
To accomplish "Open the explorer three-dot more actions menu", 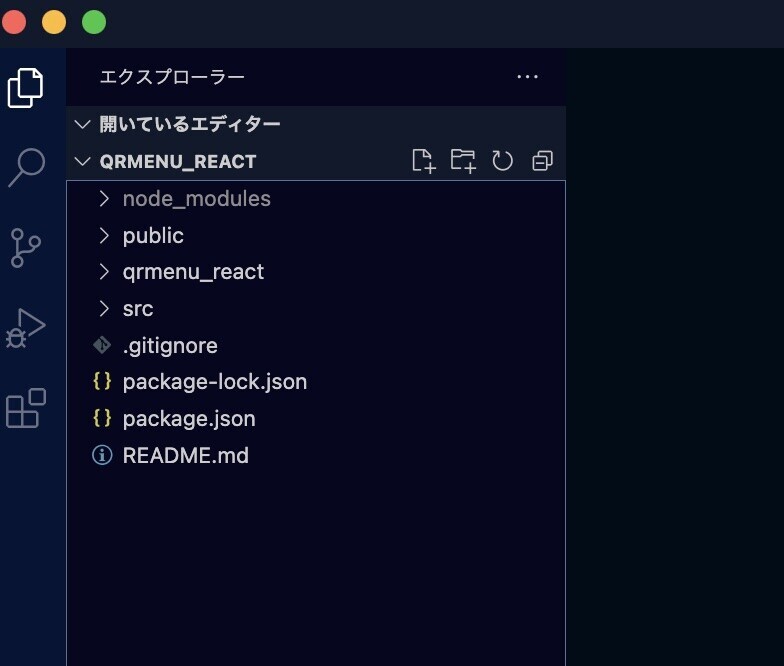I will pyautogui.click(x=528, y=77).
